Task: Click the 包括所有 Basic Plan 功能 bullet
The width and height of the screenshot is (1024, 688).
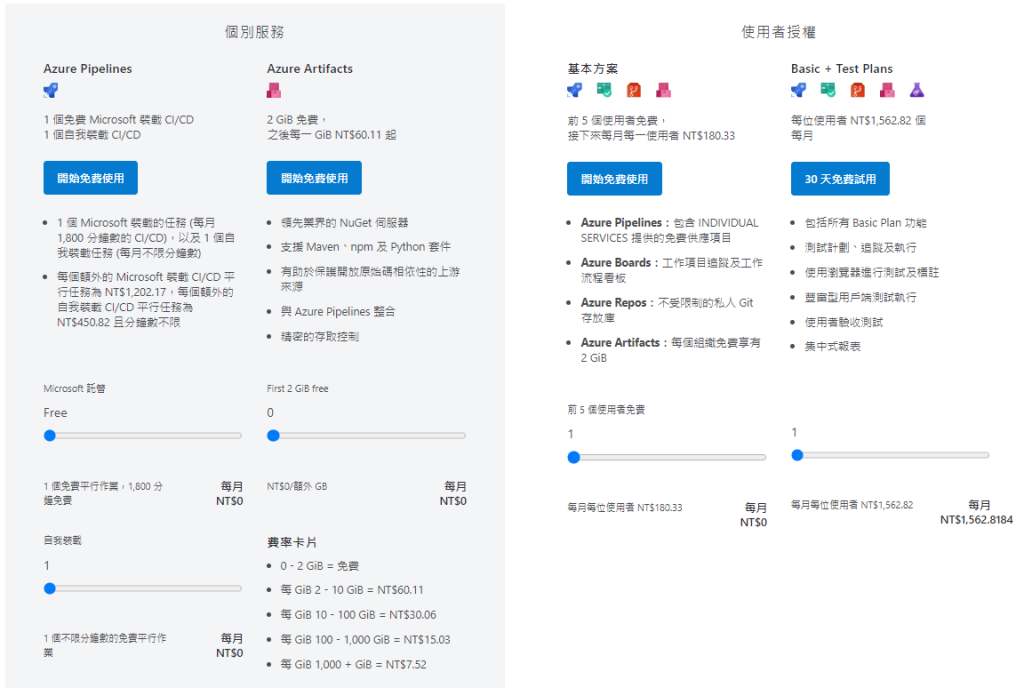Action: coord(865,223)
